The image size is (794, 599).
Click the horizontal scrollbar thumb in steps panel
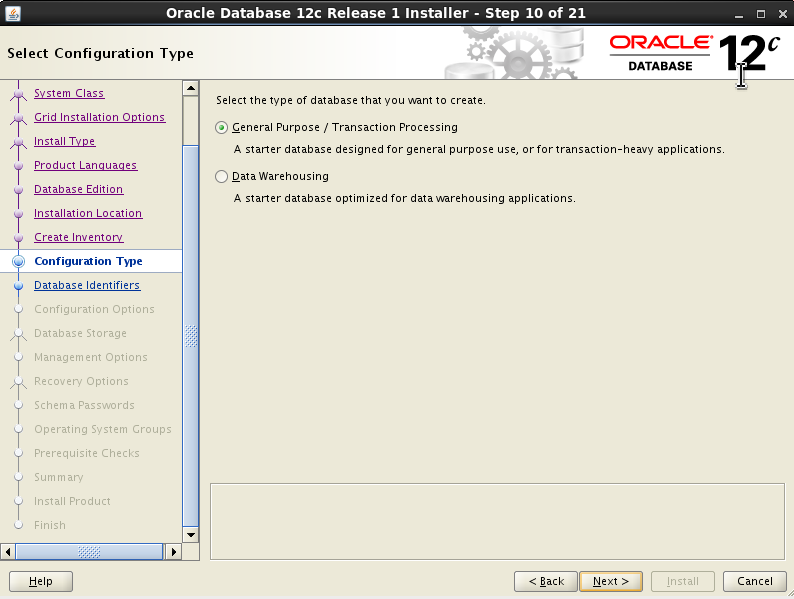coord(89,551)
